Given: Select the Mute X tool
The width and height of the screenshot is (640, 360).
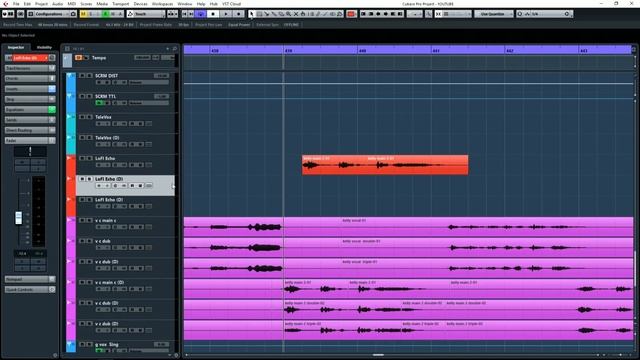Looking at the screenshot, I should pyautogui.click(x=296, y=14).
